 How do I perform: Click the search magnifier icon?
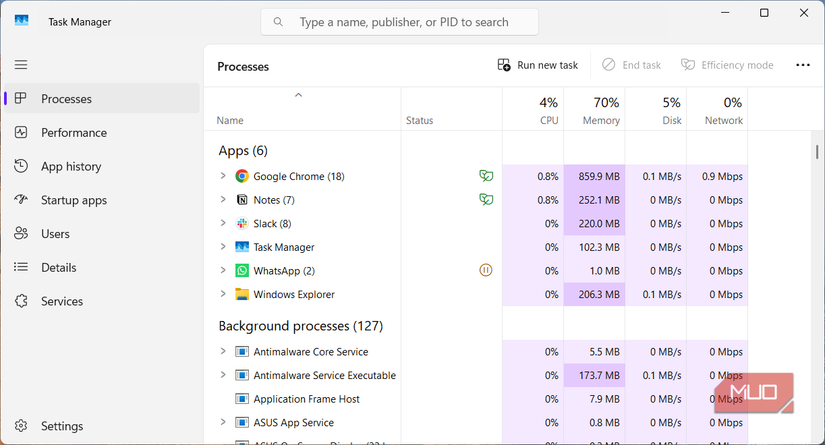(278, 22)
